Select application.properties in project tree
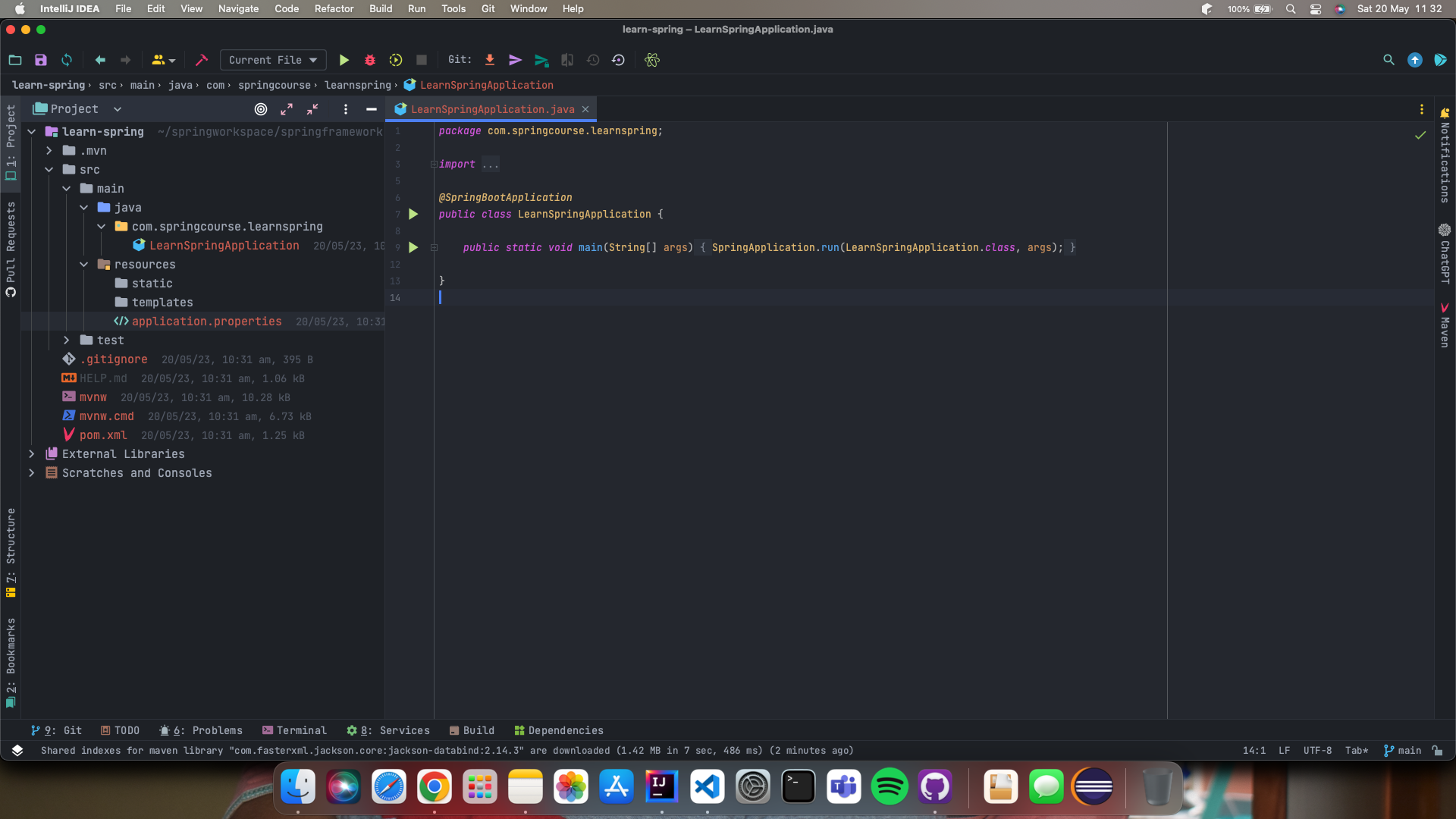The height and width of the screenshot is (819, 1456). (206, 322)
